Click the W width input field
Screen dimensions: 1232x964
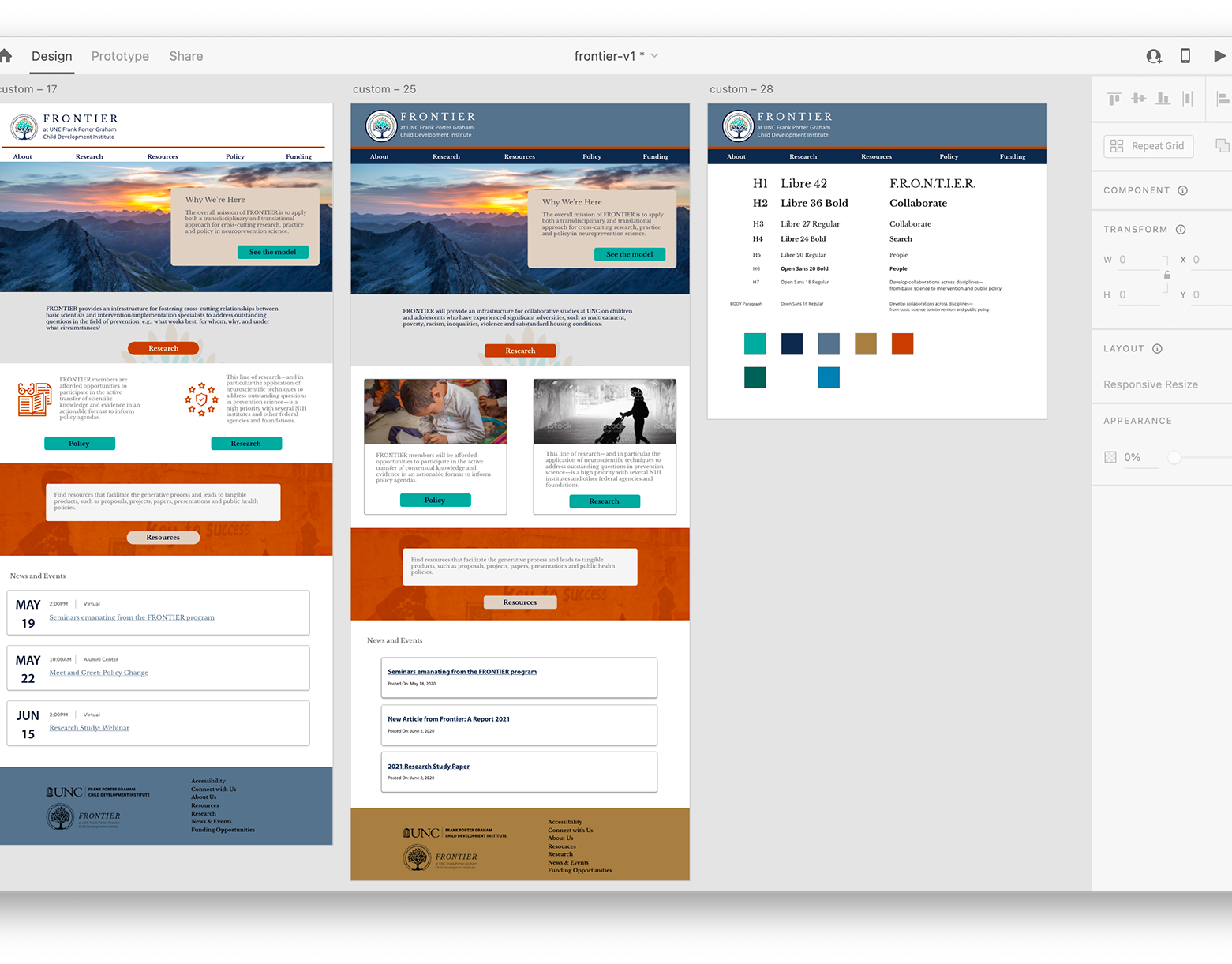1139,260
